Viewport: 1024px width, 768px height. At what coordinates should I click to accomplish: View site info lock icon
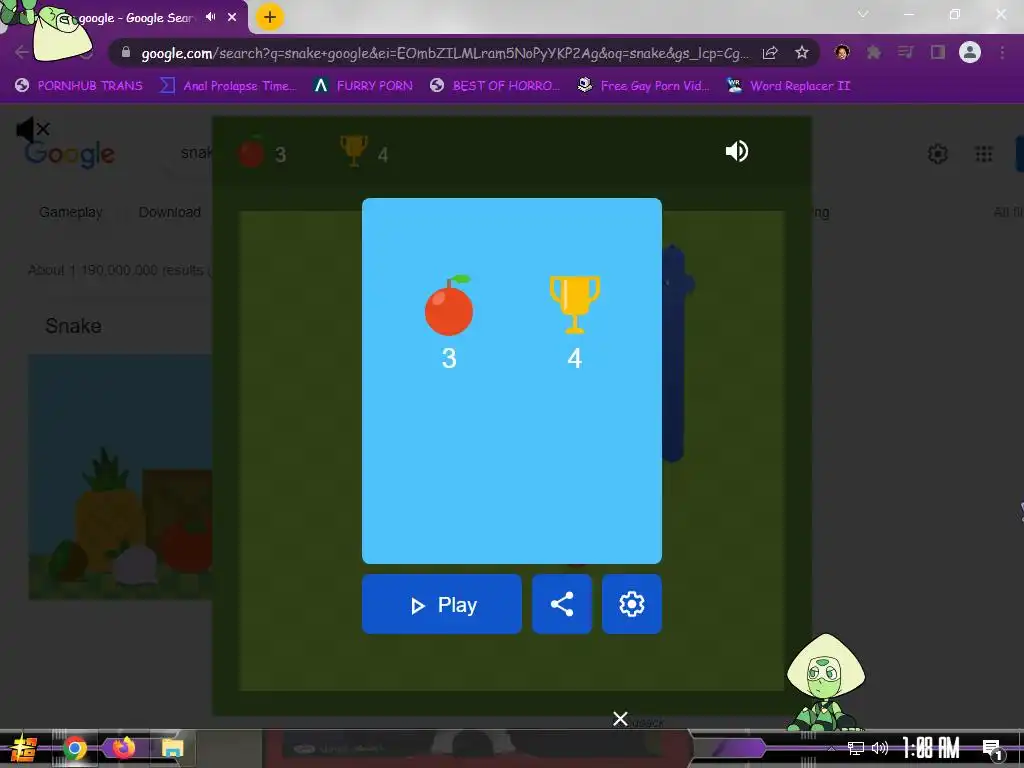126,53
